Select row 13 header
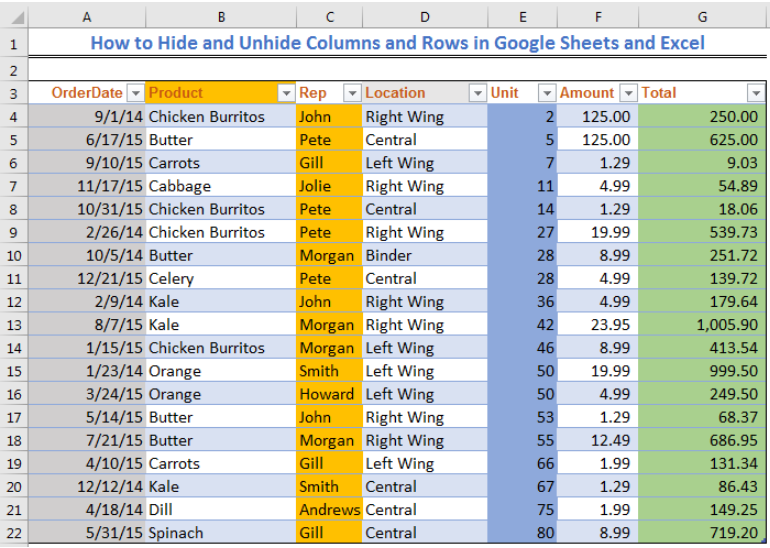 [x=14, y=325]
